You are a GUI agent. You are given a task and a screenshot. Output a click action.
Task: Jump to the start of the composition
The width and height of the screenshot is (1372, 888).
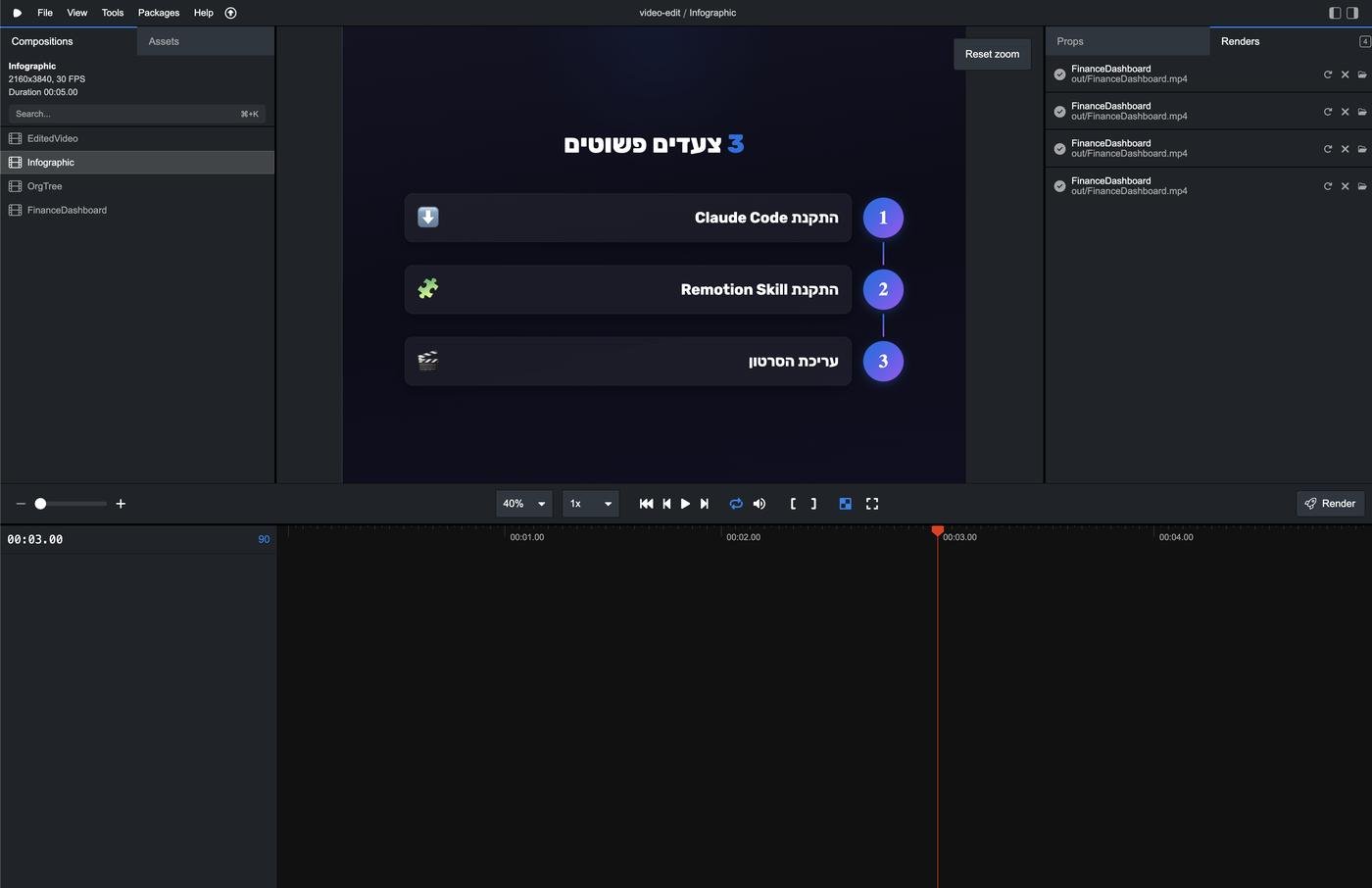click(x=646, y=504)
